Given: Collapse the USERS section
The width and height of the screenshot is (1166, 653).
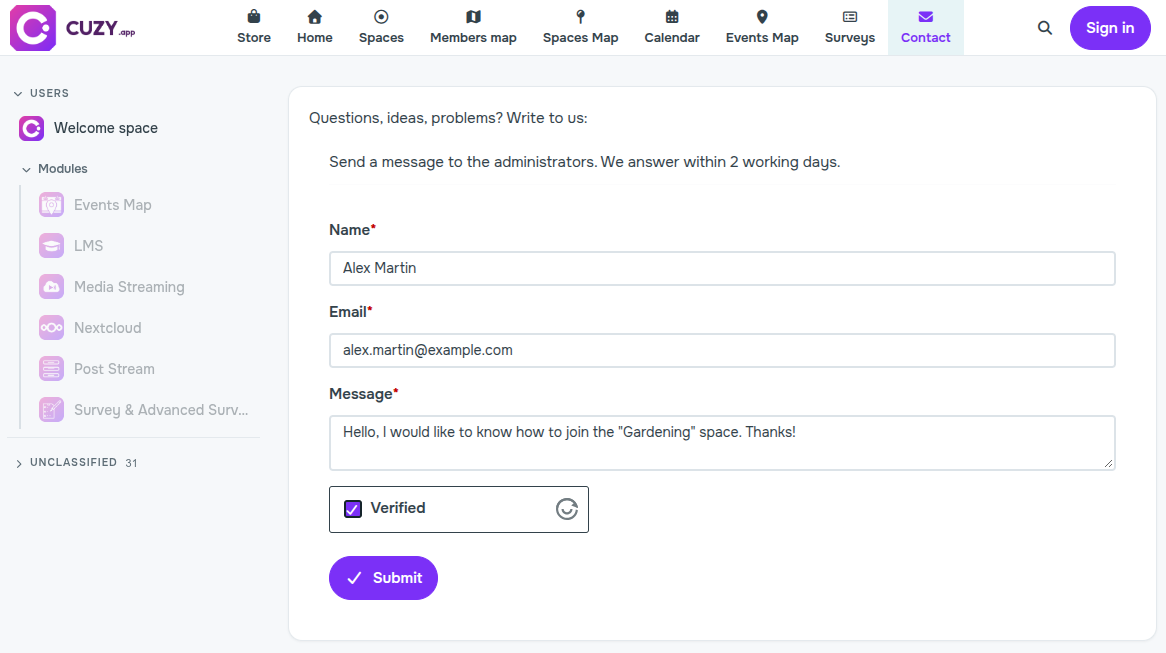Looking at the screenshot, I should [18, 94].
